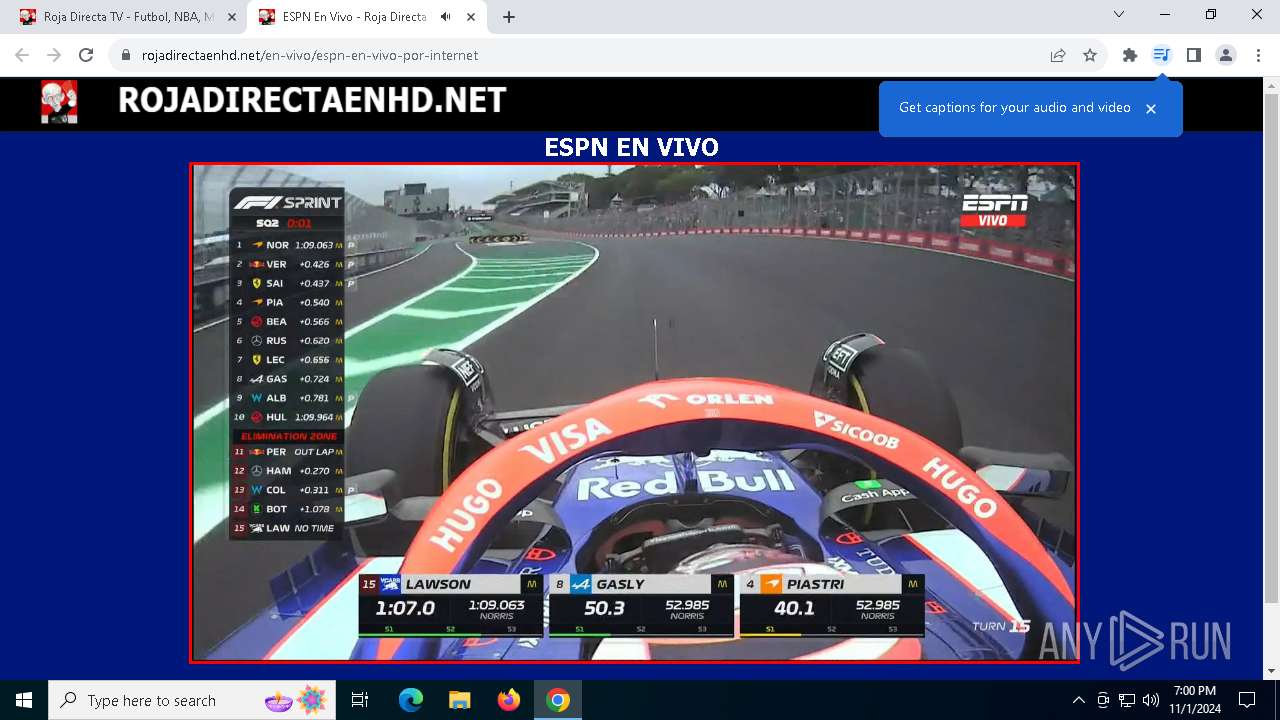Click the ROJADIRECTAENHD.NET header title

point(312,100)
